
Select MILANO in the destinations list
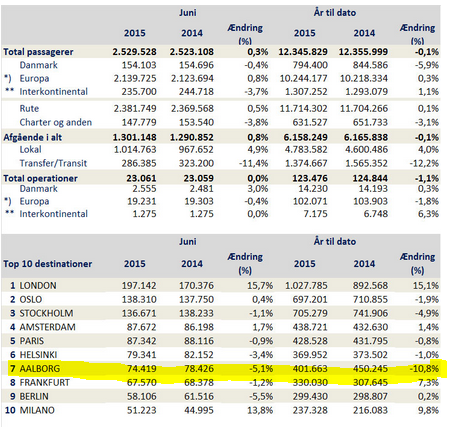[37, 410]
